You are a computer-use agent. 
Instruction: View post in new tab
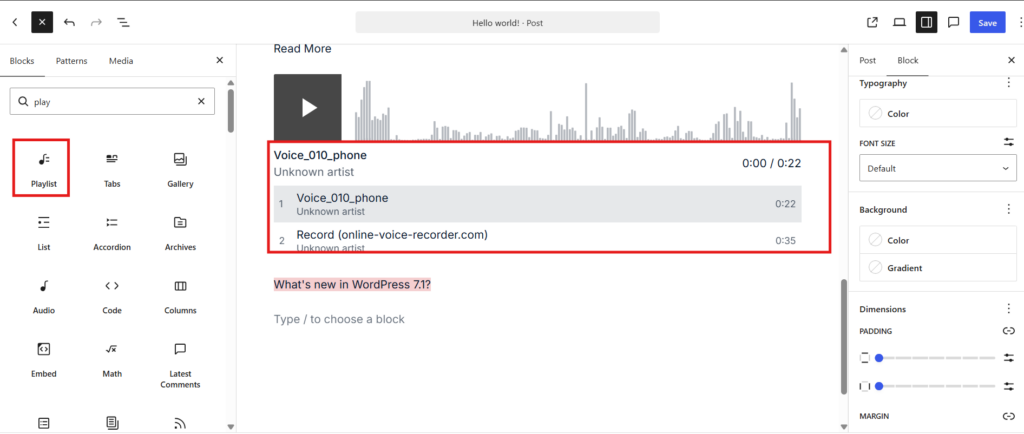pos(872,22)
